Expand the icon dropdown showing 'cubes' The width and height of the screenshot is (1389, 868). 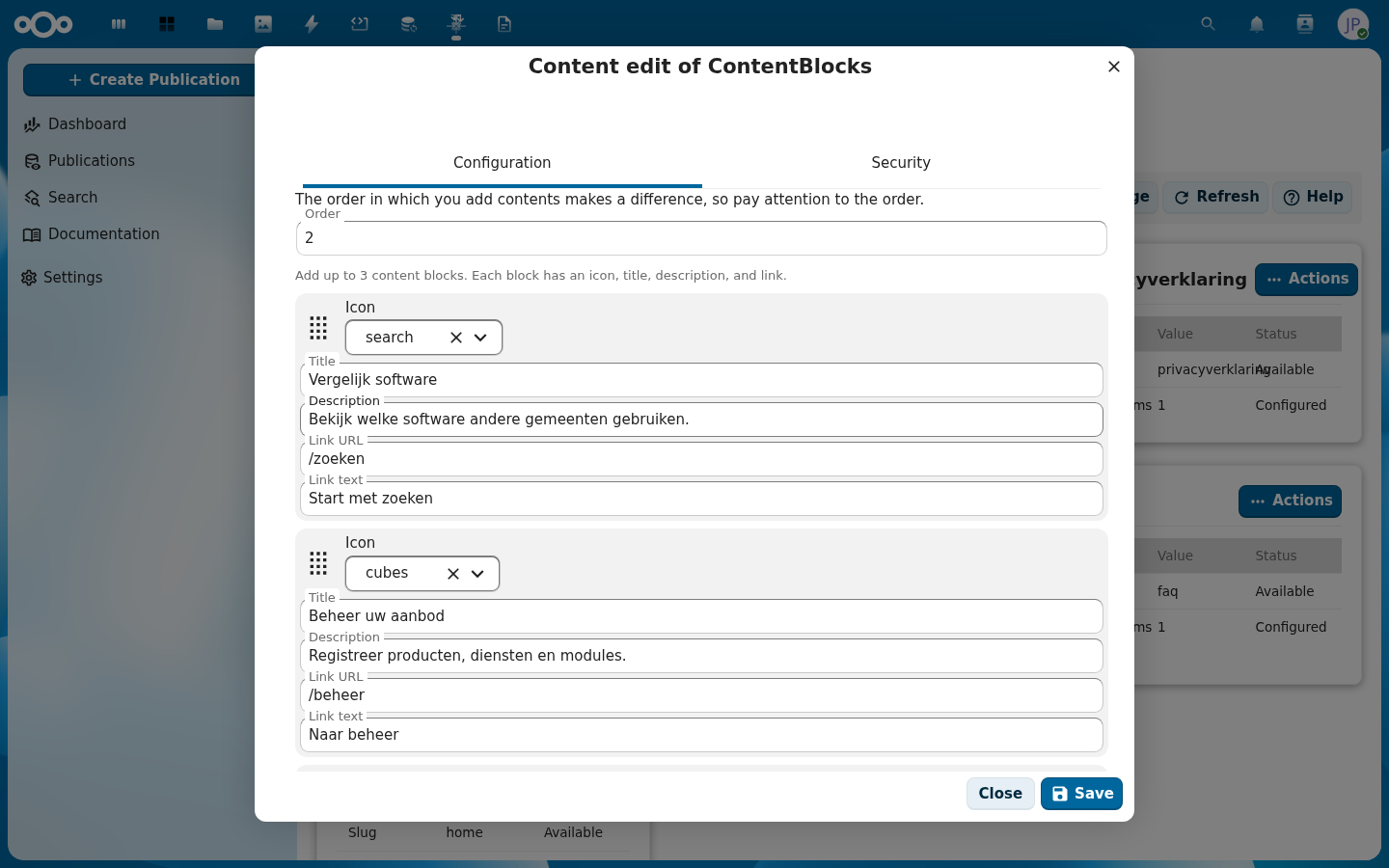477,573
